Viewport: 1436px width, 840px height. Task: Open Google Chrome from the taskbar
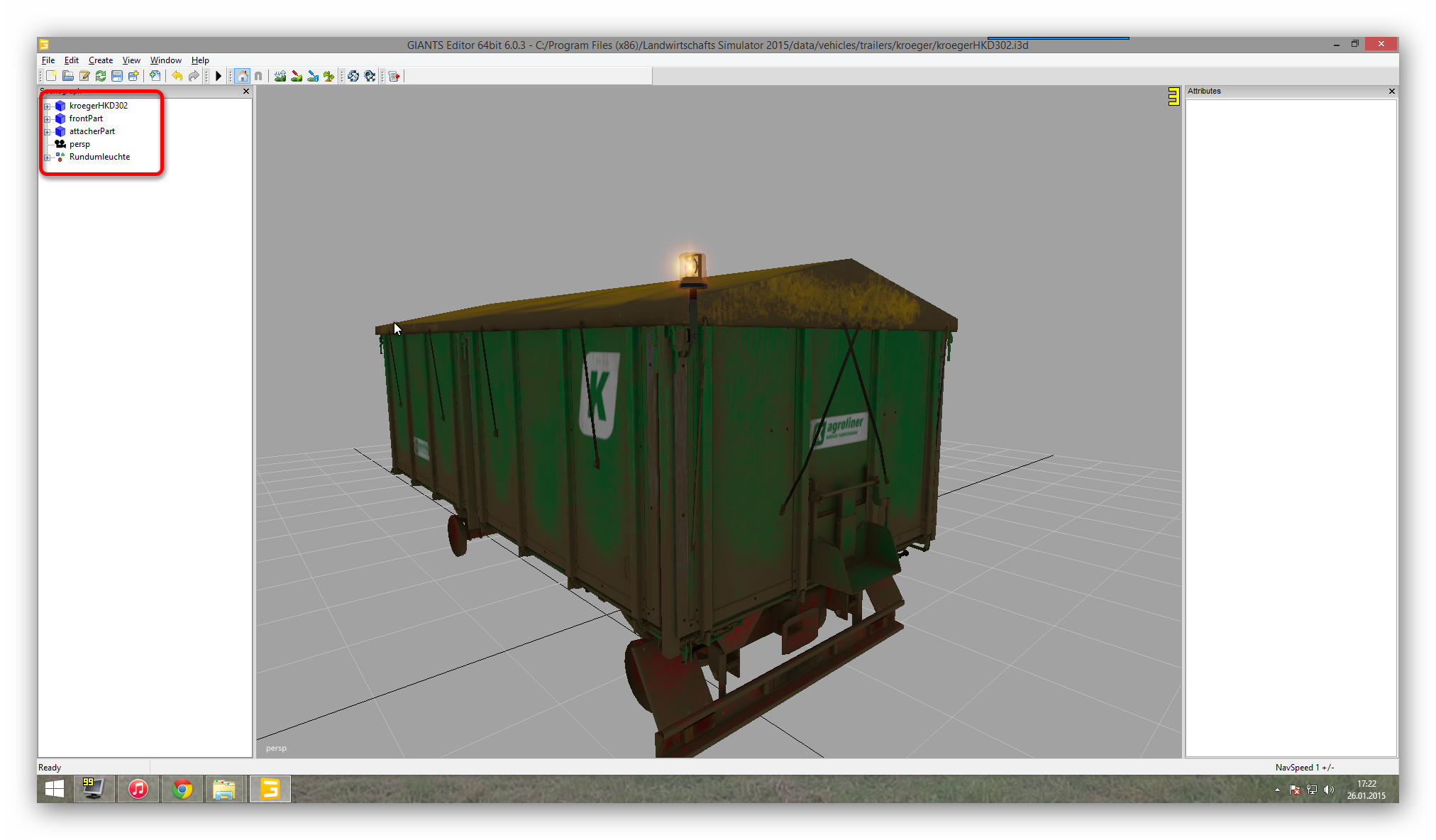pos(182,789)
